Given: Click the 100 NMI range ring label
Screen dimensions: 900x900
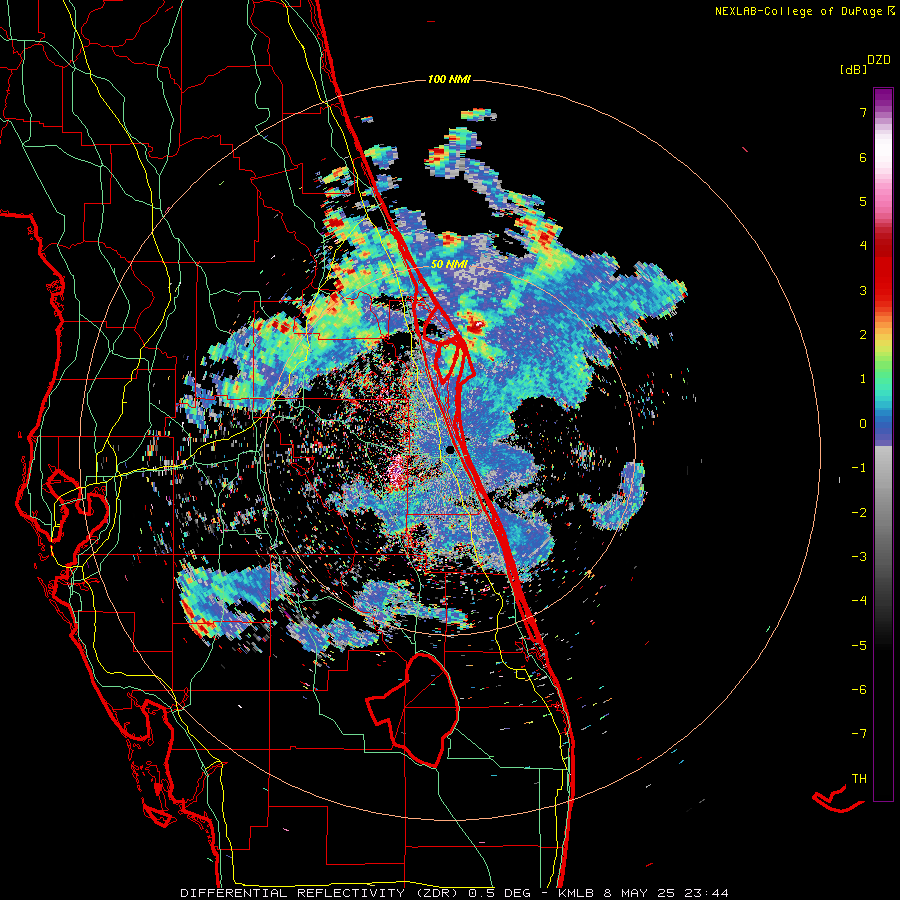Looking at the screenshot, I should coord(449,79).
